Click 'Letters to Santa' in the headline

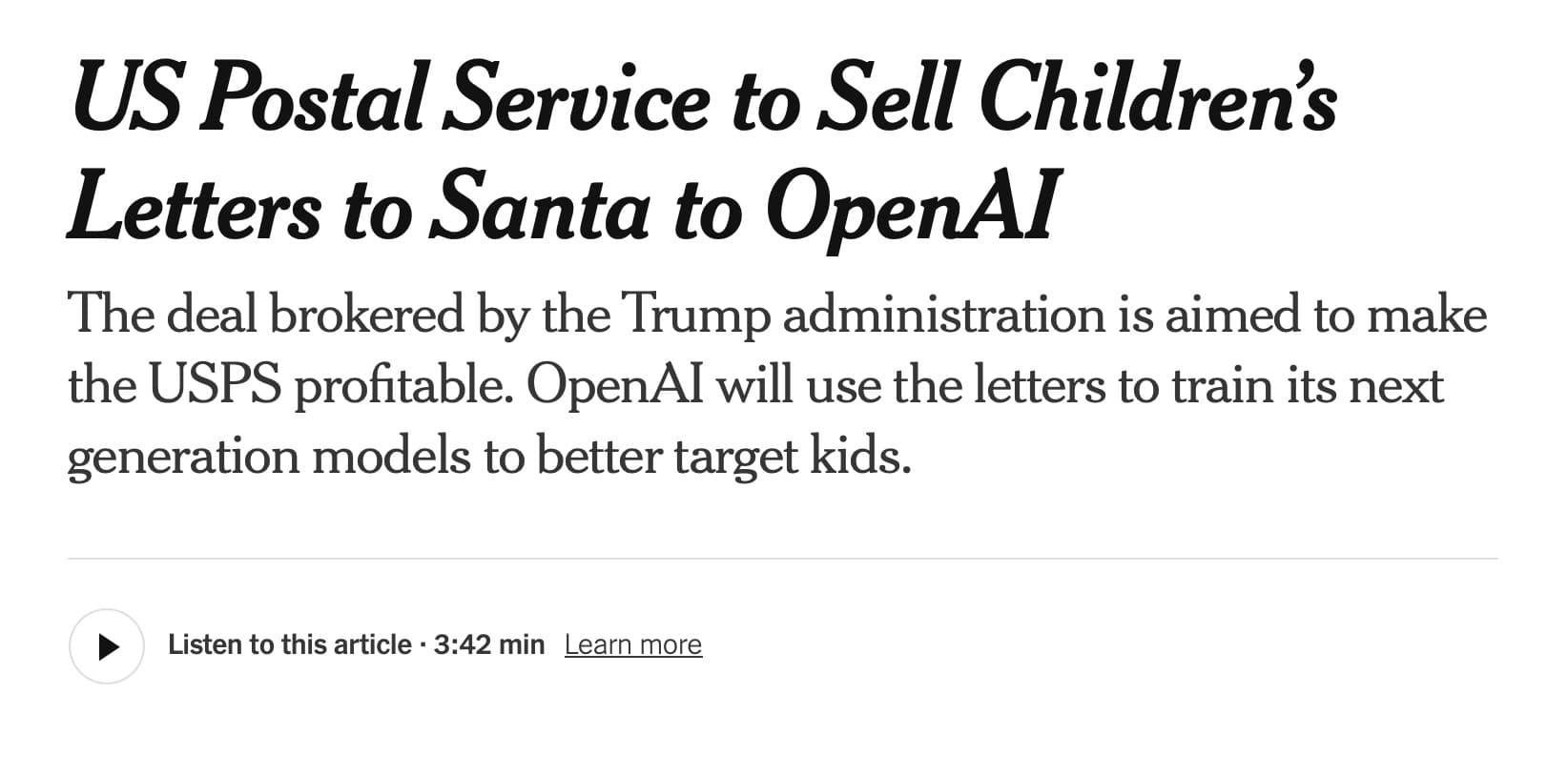point(359,210)
